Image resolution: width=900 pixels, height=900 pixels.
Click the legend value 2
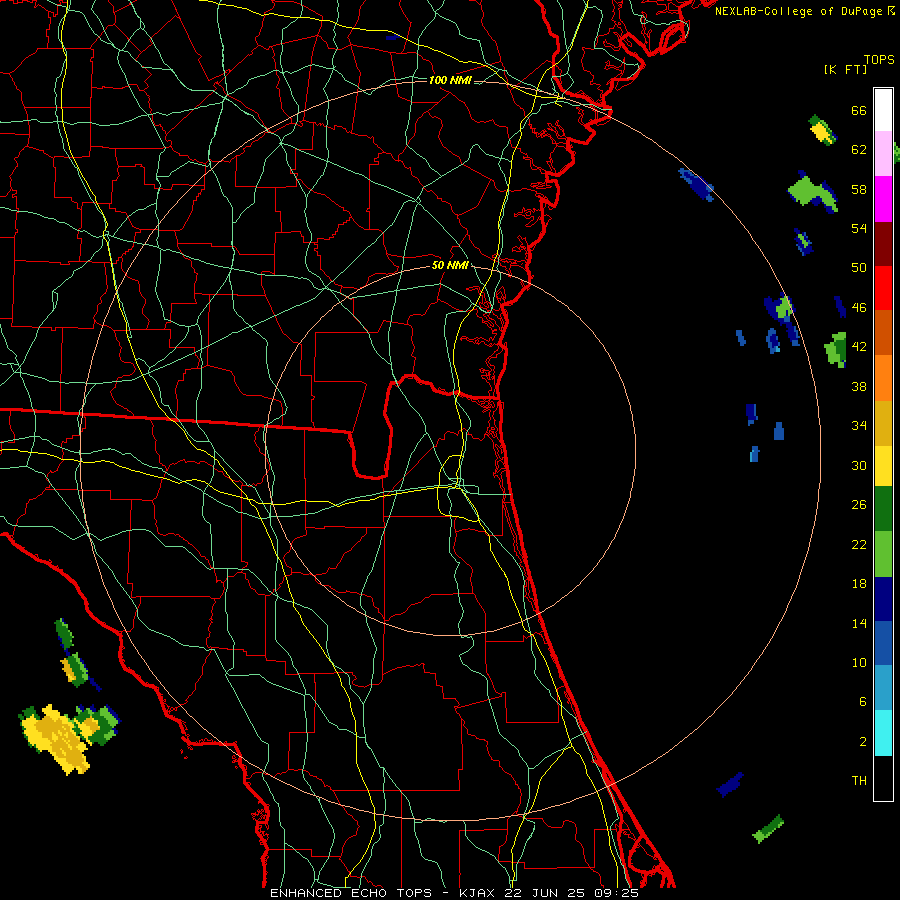click(863, 742)
